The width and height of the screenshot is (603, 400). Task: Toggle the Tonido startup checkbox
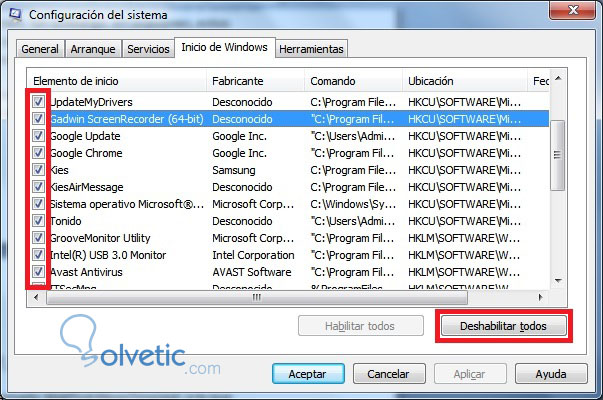[x=38, y=221]
